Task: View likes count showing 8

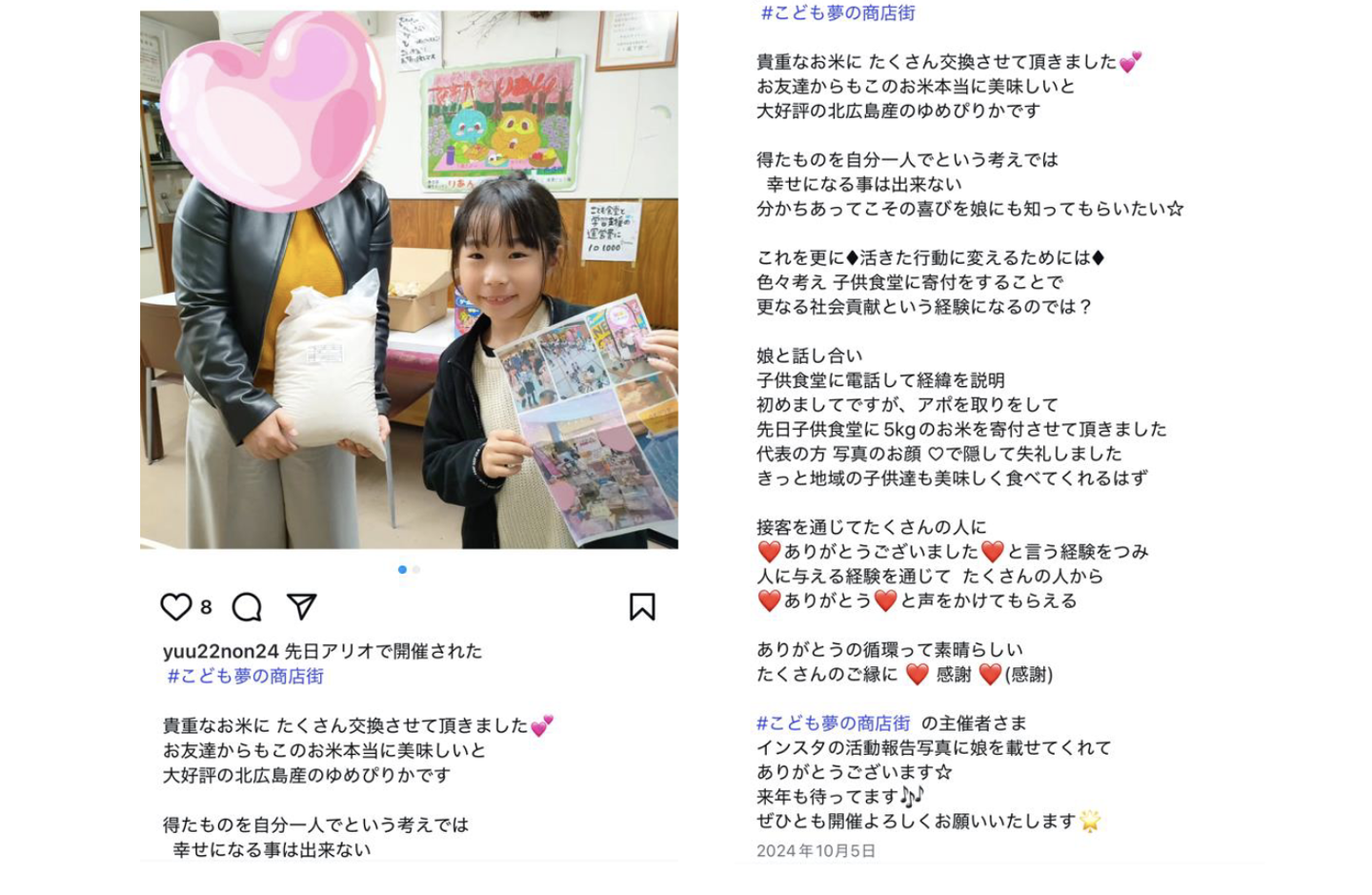Action: coord(206,607)
